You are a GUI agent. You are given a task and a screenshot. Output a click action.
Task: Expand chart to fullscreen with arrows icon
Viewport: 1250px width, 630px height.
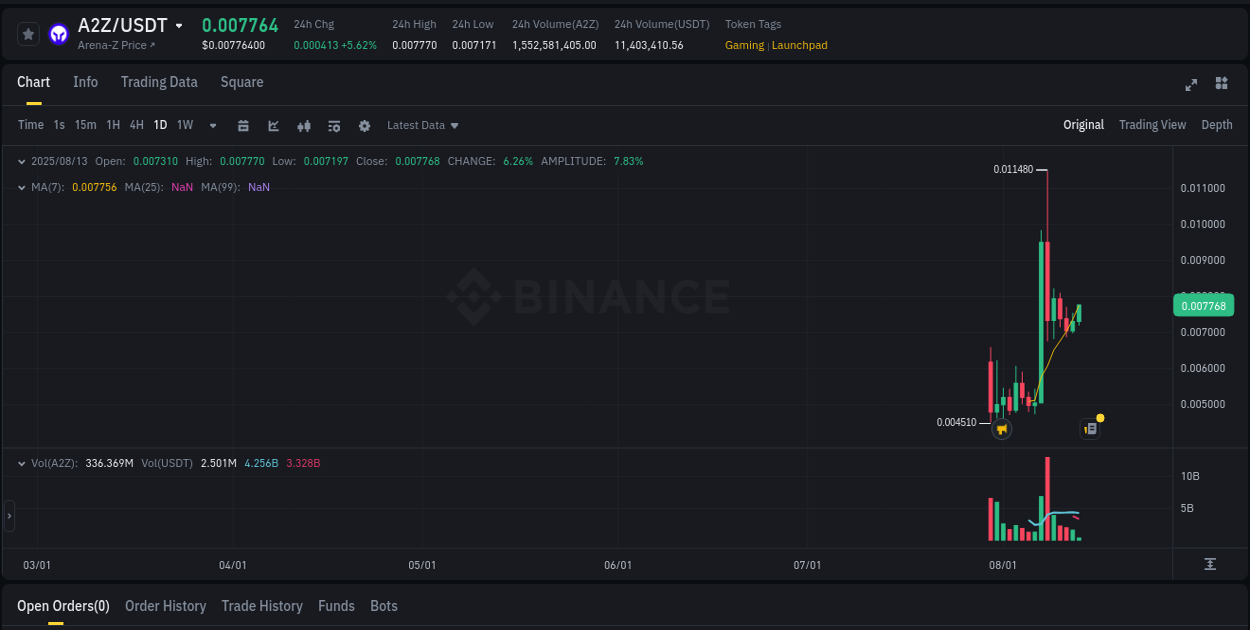[x=1190, y=85]
